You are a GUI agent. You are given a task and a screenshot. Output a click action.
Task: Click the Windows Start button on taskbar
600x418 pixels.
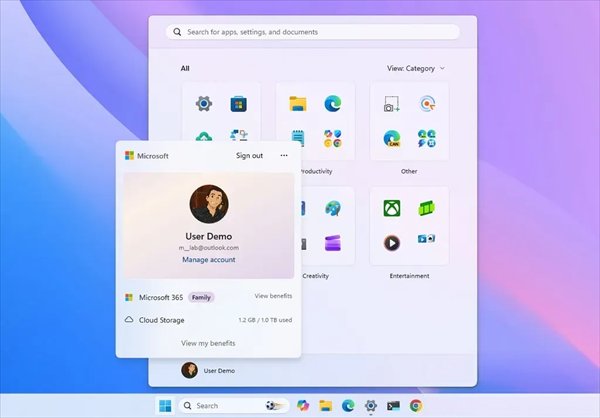pyautogui.click(x=165, y=406)
